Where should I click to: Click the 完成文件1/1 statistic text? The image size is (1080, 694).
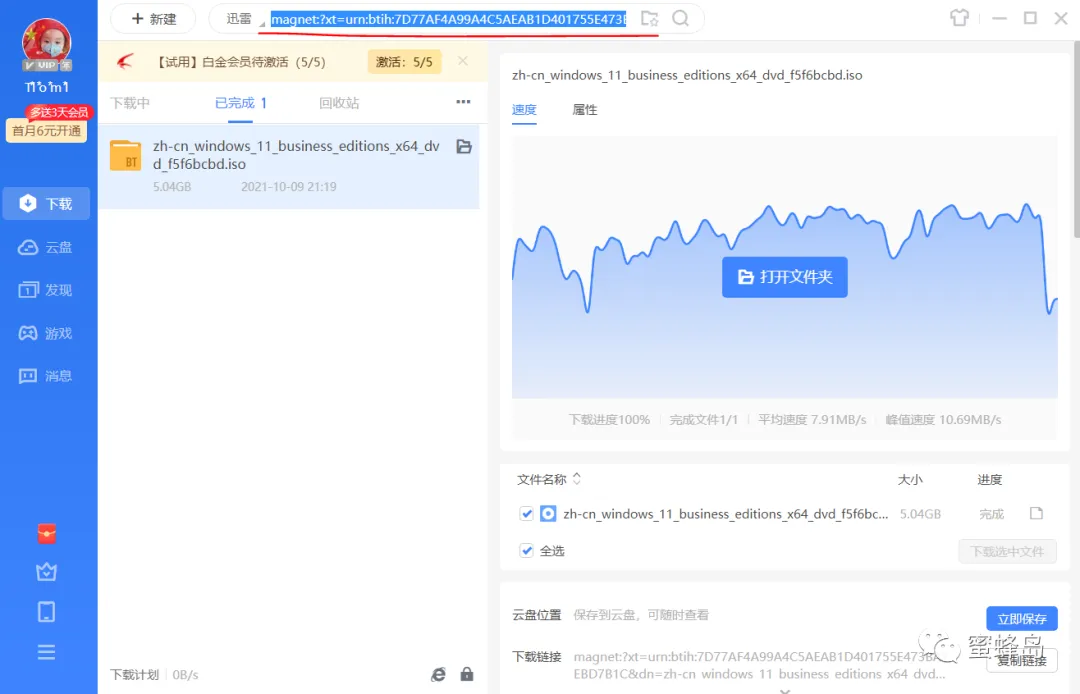[704, 419]
